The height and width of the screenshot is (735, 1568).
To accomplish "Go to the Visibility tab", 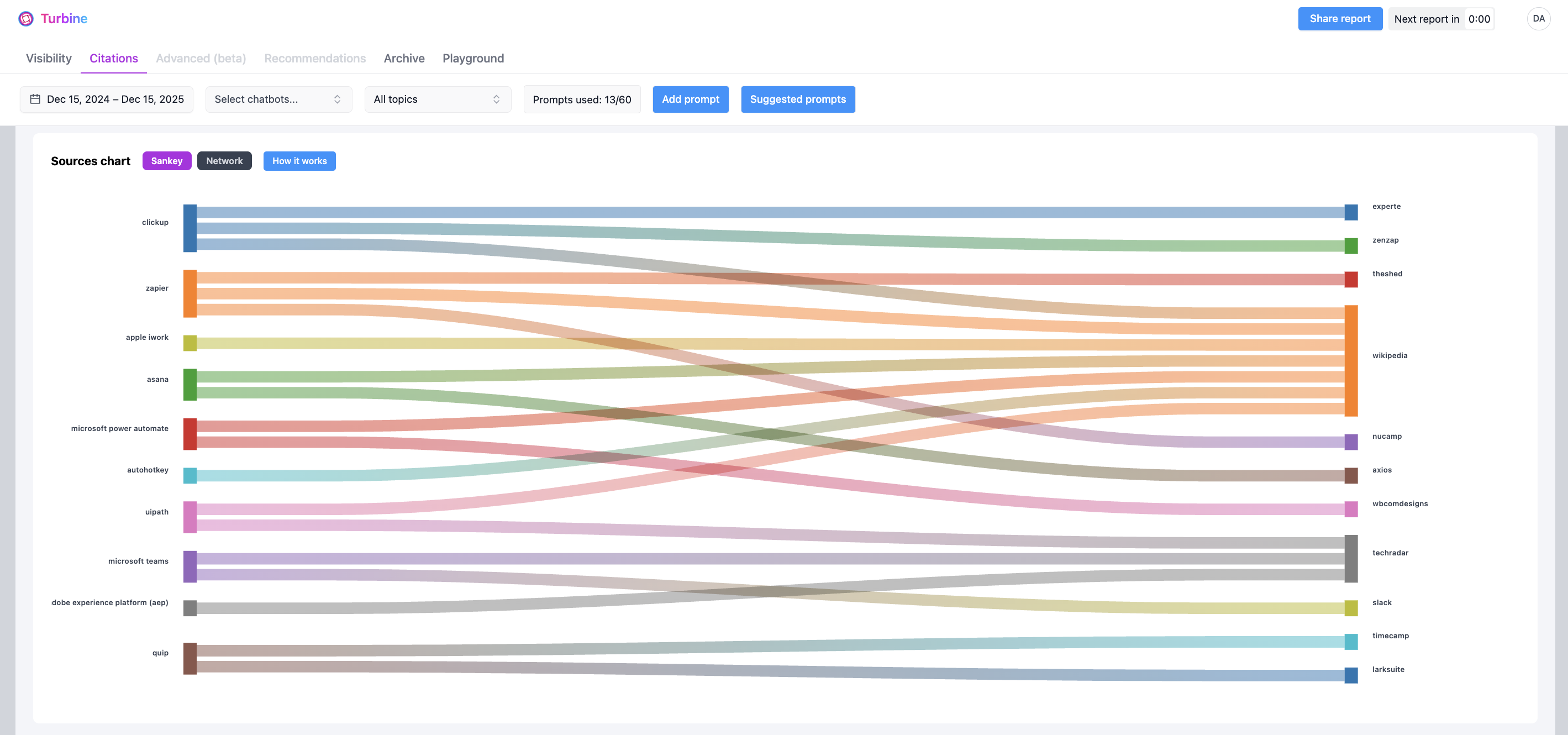I will (49, 59).
